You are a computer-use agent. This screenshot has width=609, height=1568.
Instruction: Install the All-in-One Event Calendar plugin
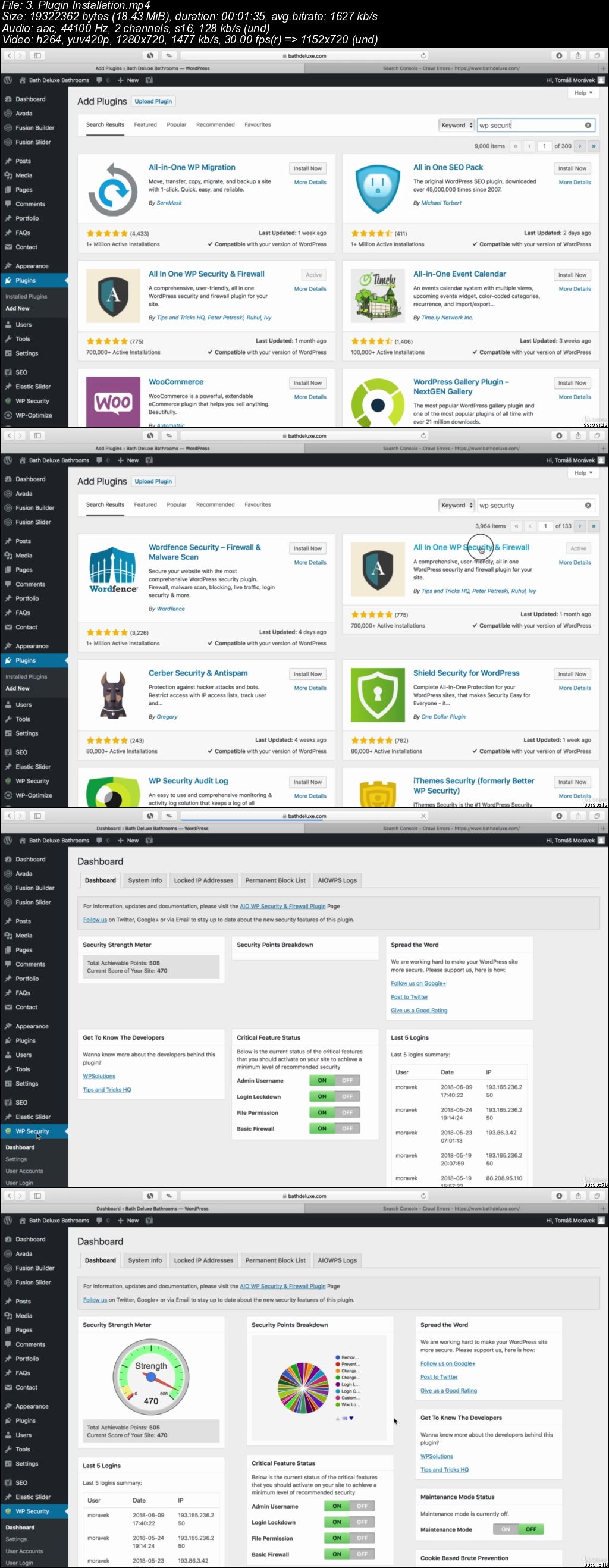click(572, 275)
